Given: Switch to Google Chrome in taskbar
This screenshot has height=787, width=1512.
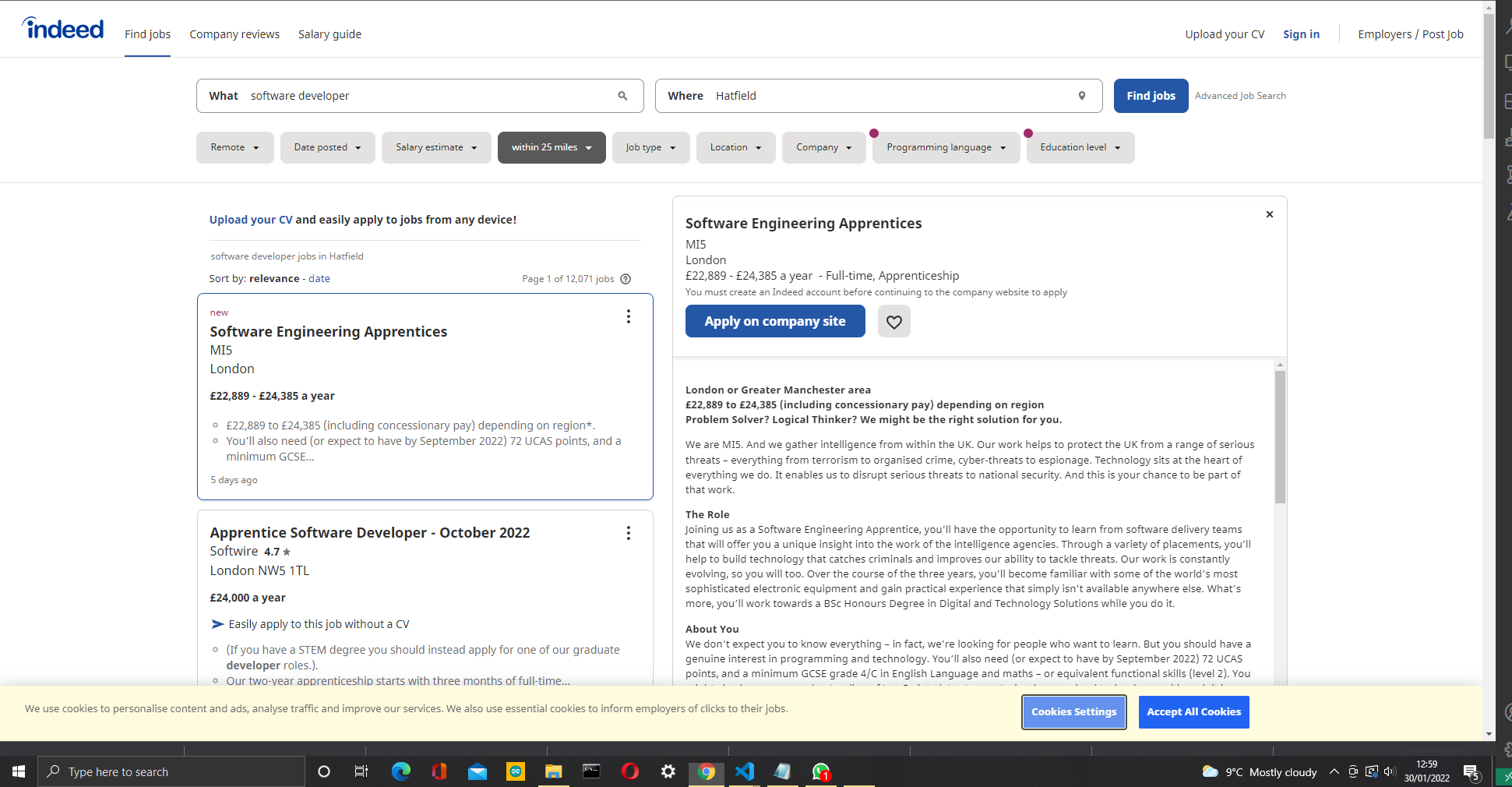Looking at the screenshot, I should [707, 771].
